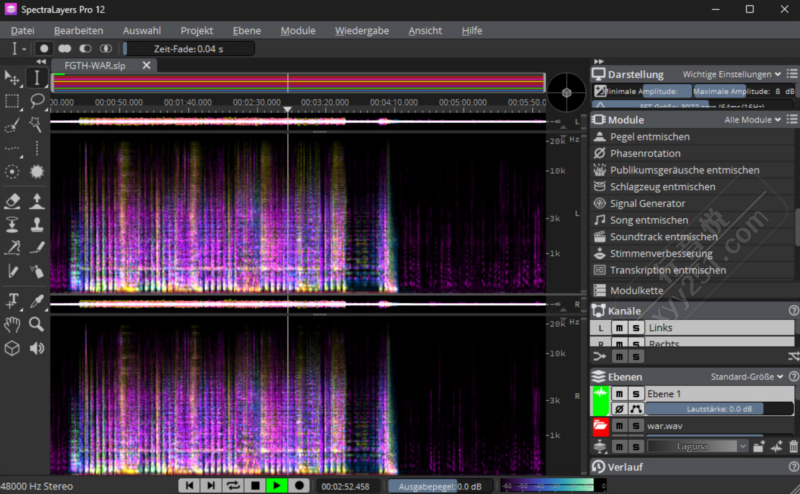800x494 pixels.
Task: Open the Laguna colormap dropdown
Action: coord(697,447)
